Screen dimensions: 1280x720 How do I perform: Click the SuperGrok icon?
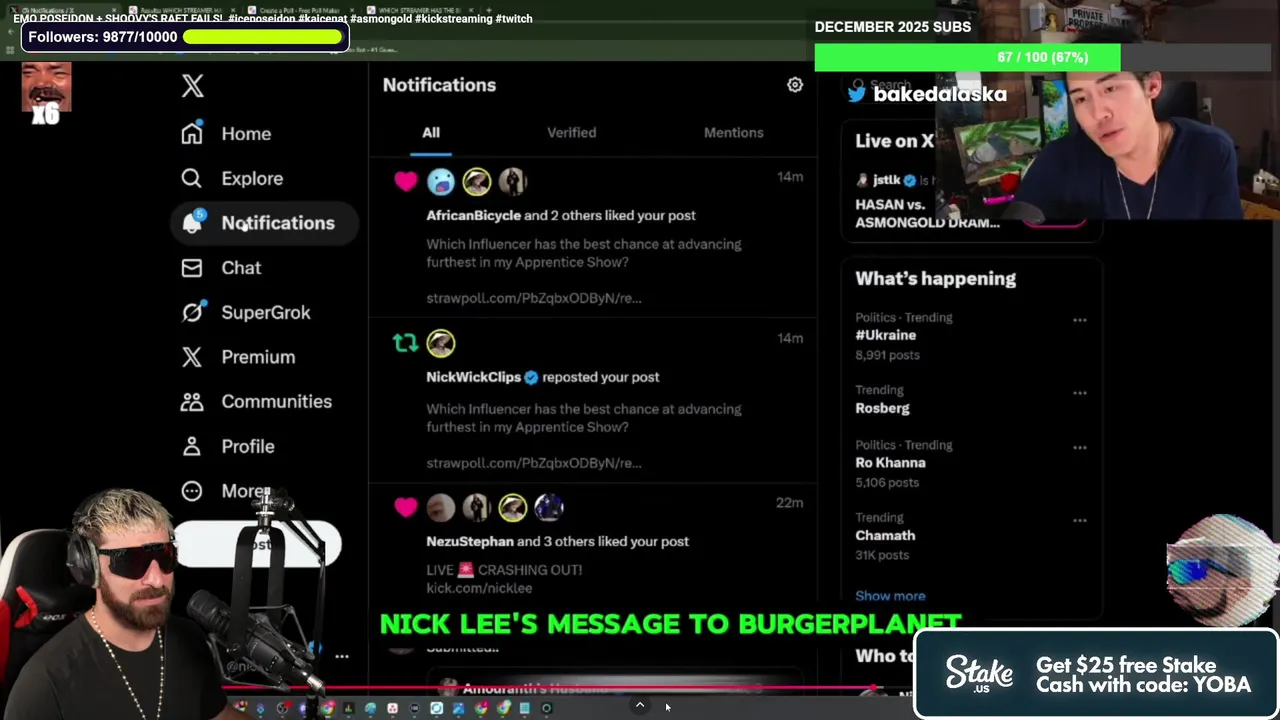(x=192, y=312)
